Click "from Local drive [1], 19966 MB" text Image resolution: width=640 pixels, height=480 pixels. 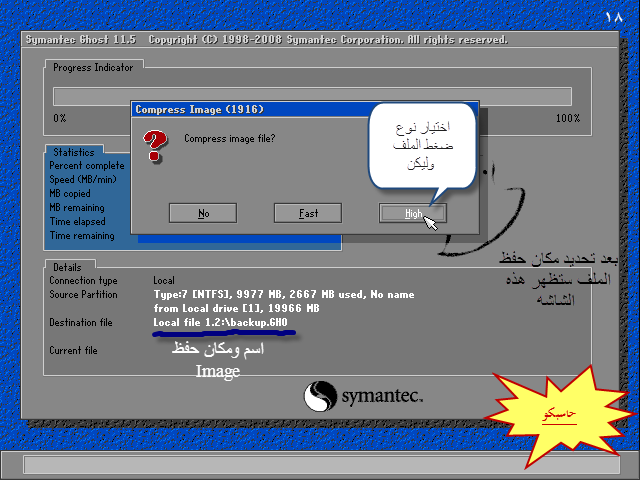236,308
